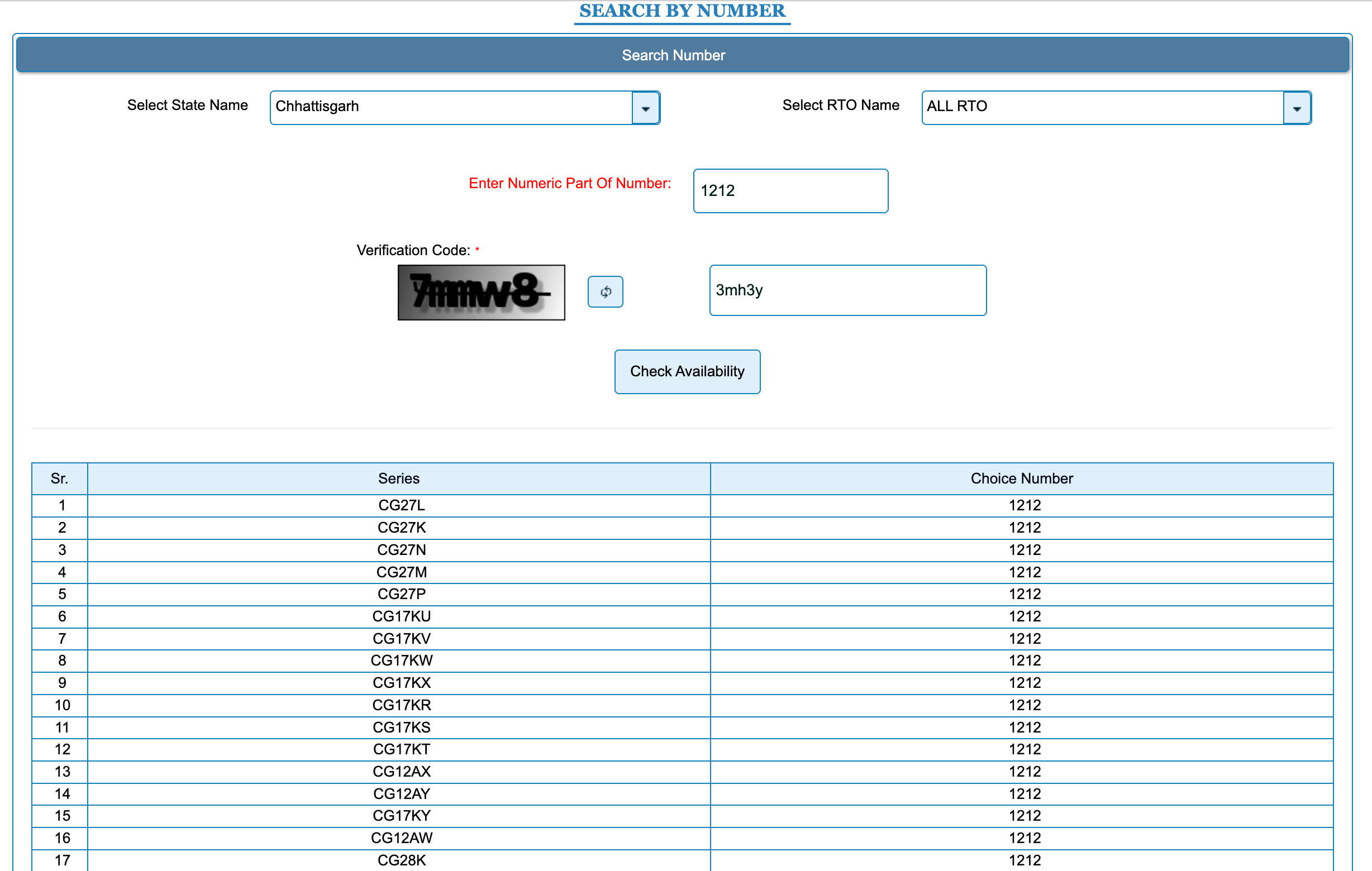Click the Chhattisgarh state selection box
The image size is (1372, 871).
pyautogui.click(x=450, y=107)
